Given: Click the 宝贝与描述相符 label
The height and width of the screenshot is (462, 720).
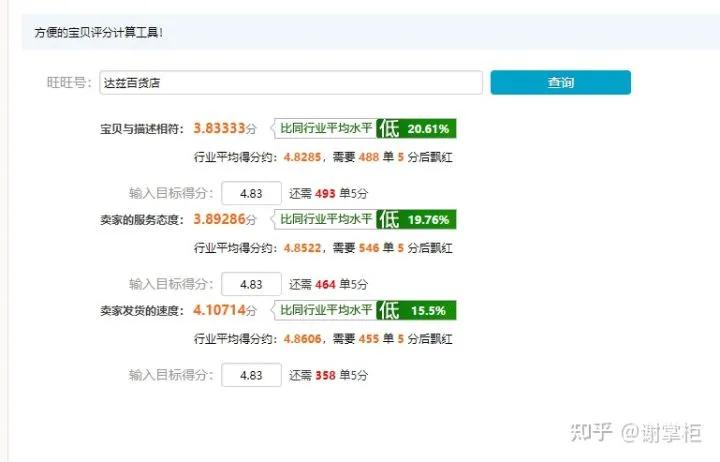Looking at the screenshot, I should (x=141, y=129).
